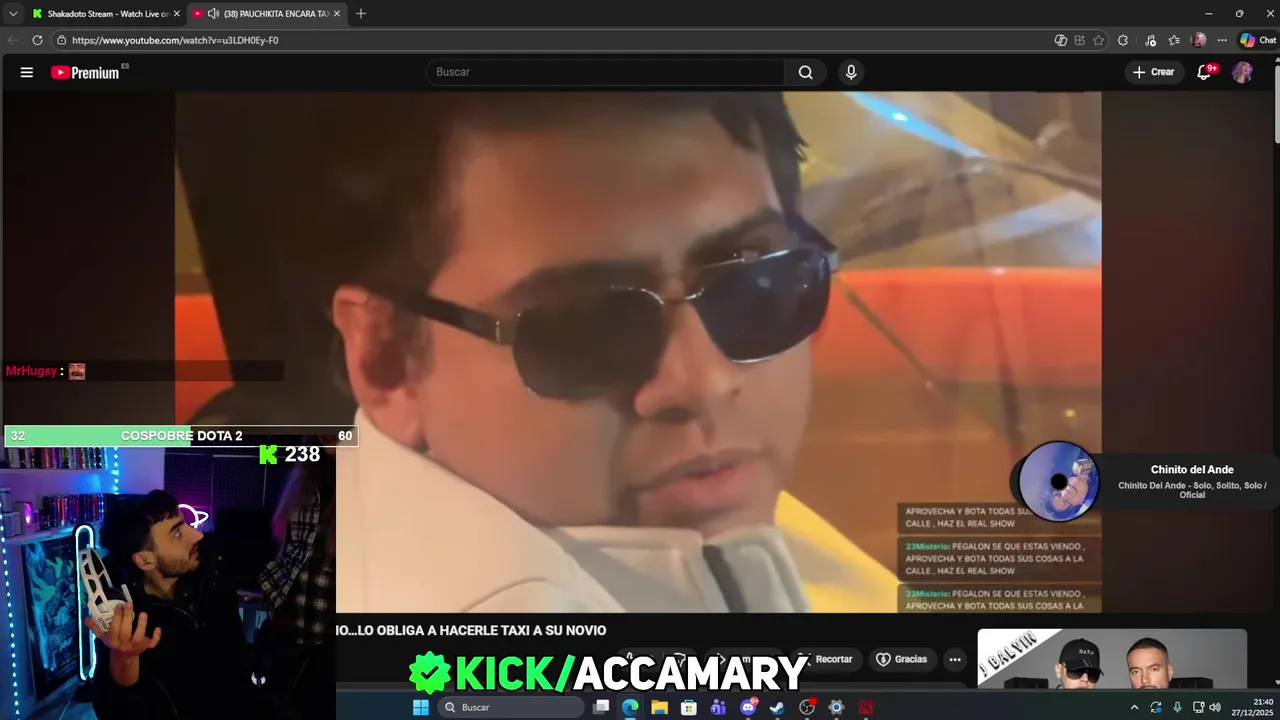This screenshot has width=1280, height=720.
Task: Start a voice search with the microphone
Action: 851,72
